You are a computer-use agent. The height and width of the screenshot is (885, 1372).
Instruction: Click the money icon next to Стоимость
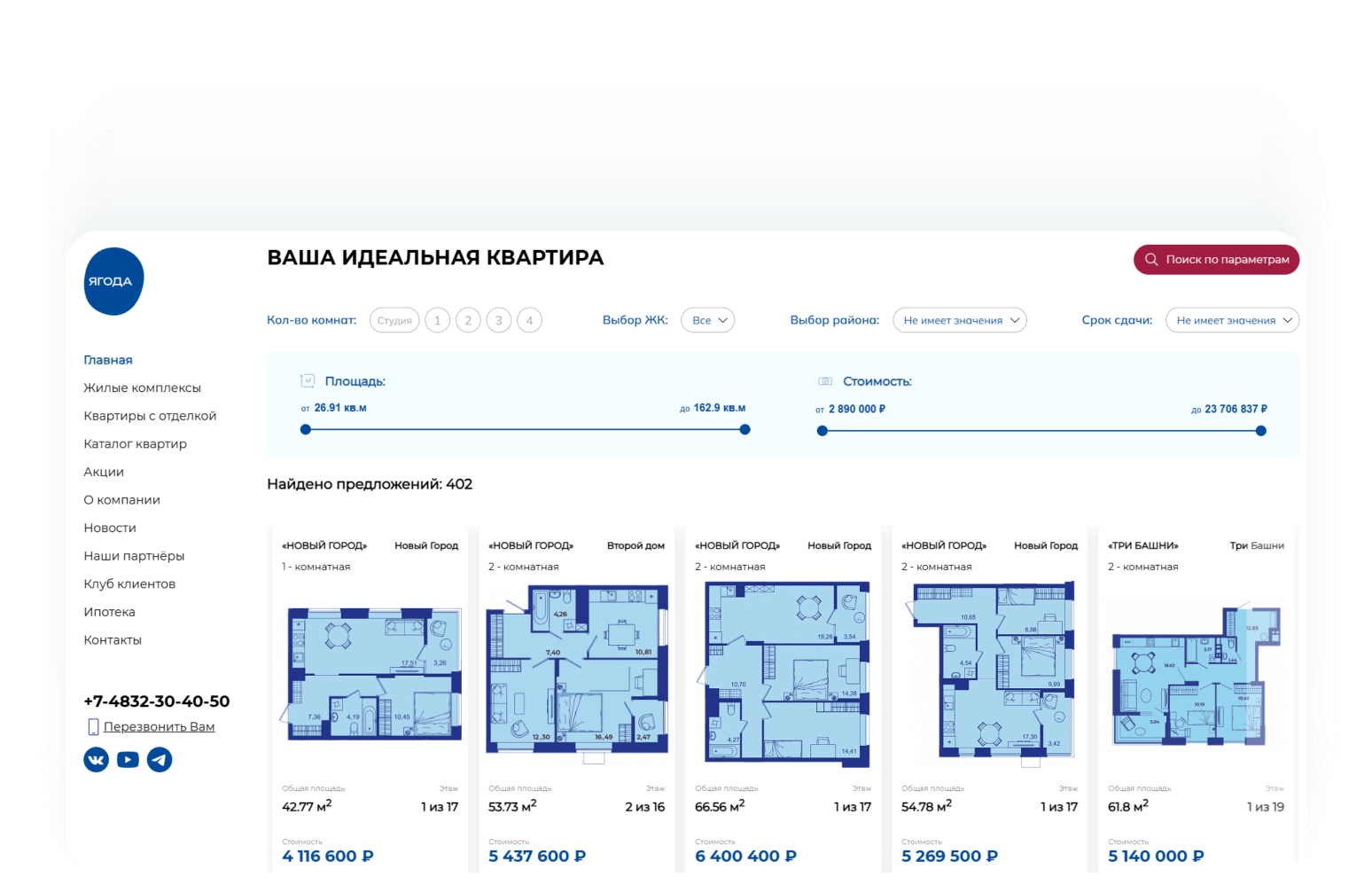click(825, 381)
